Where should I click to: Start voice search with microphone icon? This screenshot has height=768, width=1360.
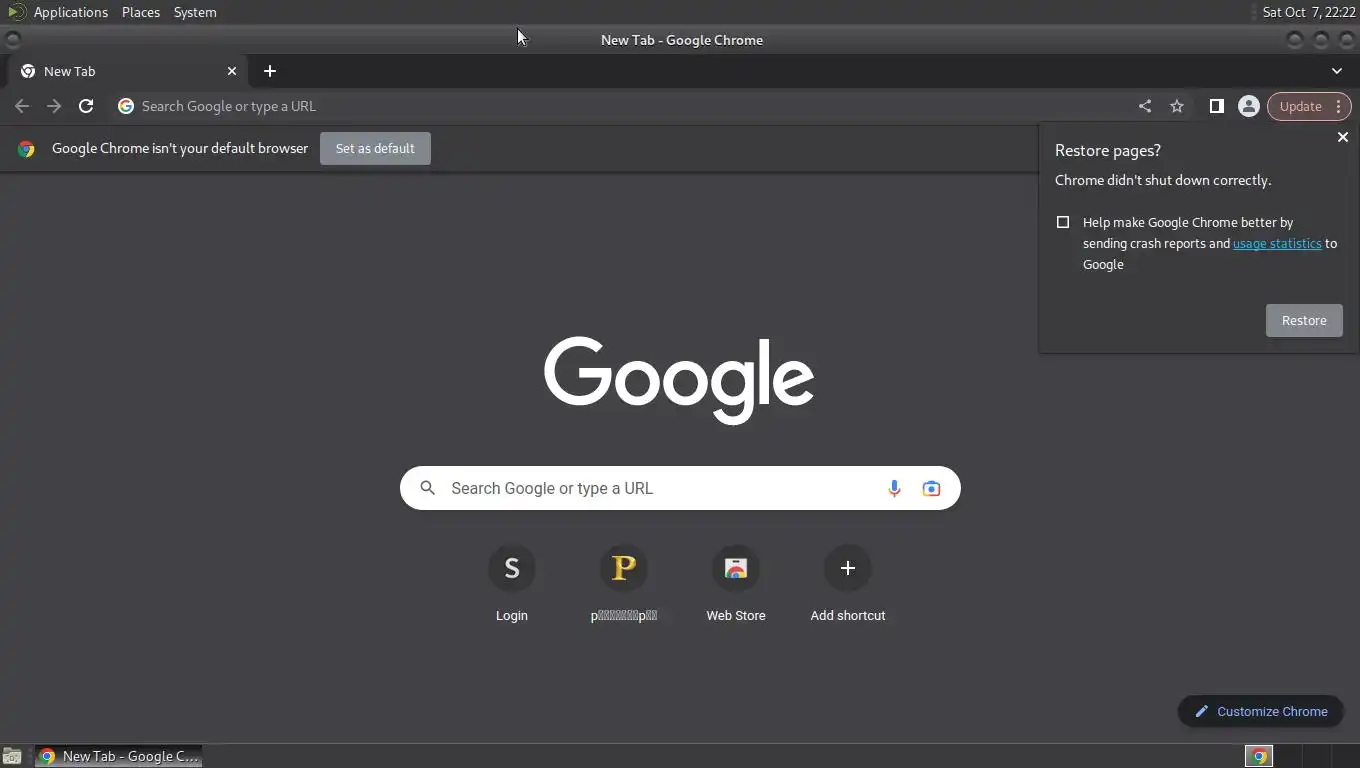coord(894,488)
